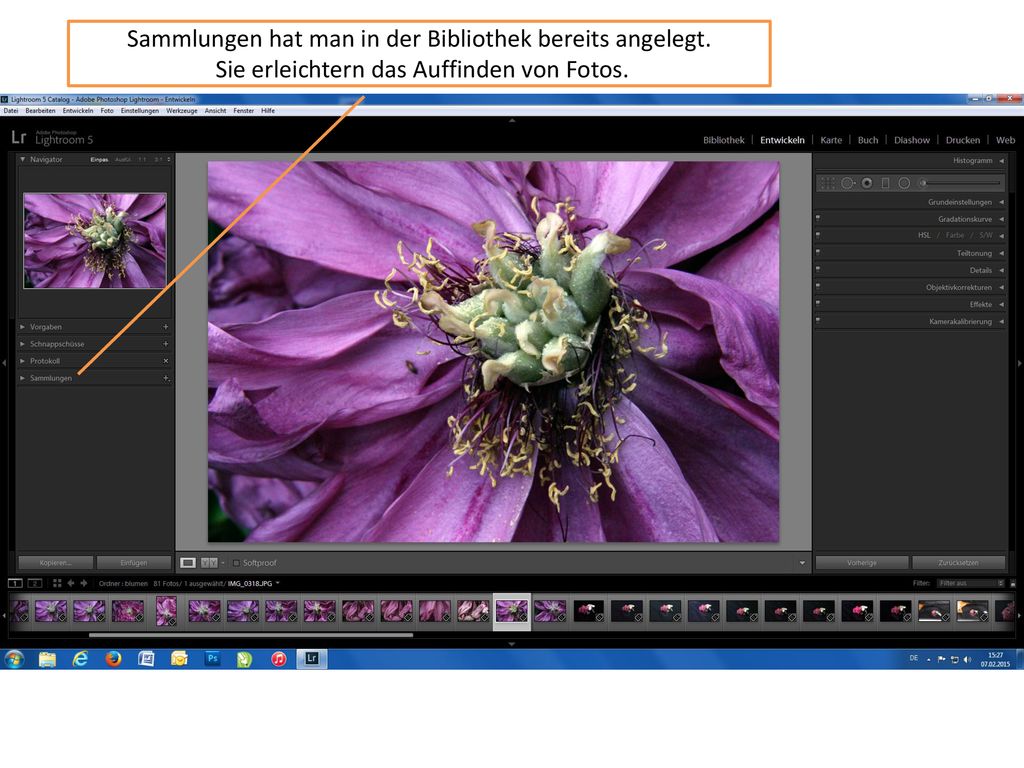Select the highlighted filmstrip flower thumbnail
This screenshot has height=768, width=1024.
pos(512,611)
